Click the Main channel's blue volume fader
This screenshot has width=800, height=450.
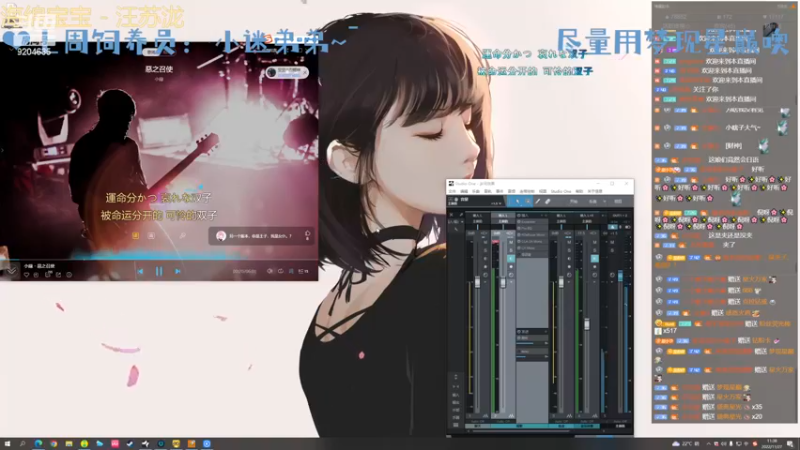[620, 276]
